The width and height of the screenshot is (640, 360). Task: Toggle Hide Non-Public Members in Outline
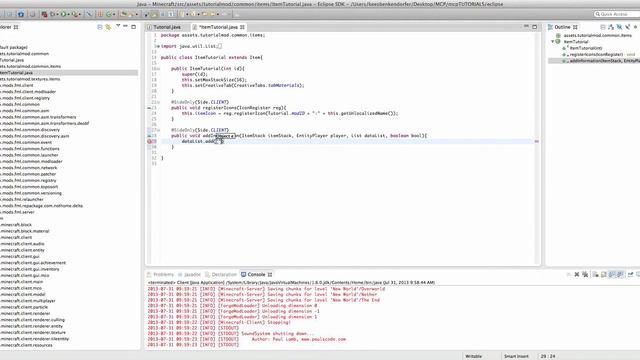(636, 27)
